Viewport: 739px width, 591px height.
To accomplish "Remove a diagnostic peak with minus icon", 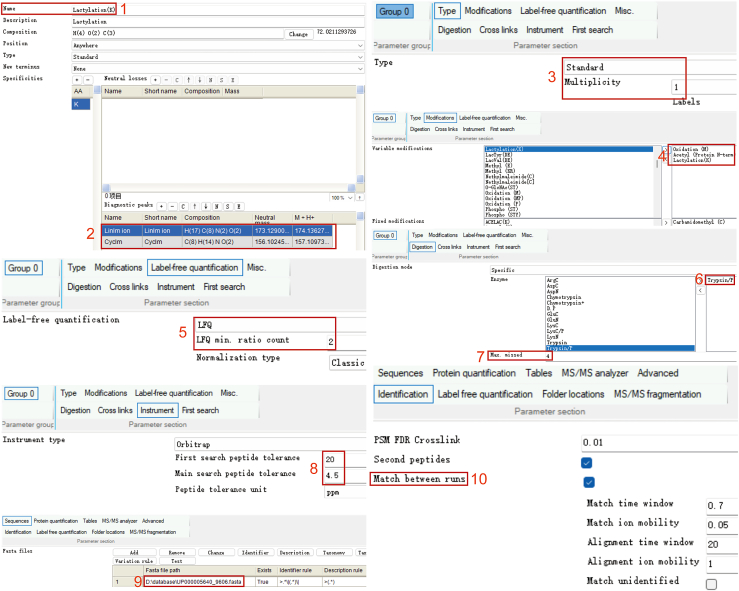I will tap(172, 206).
